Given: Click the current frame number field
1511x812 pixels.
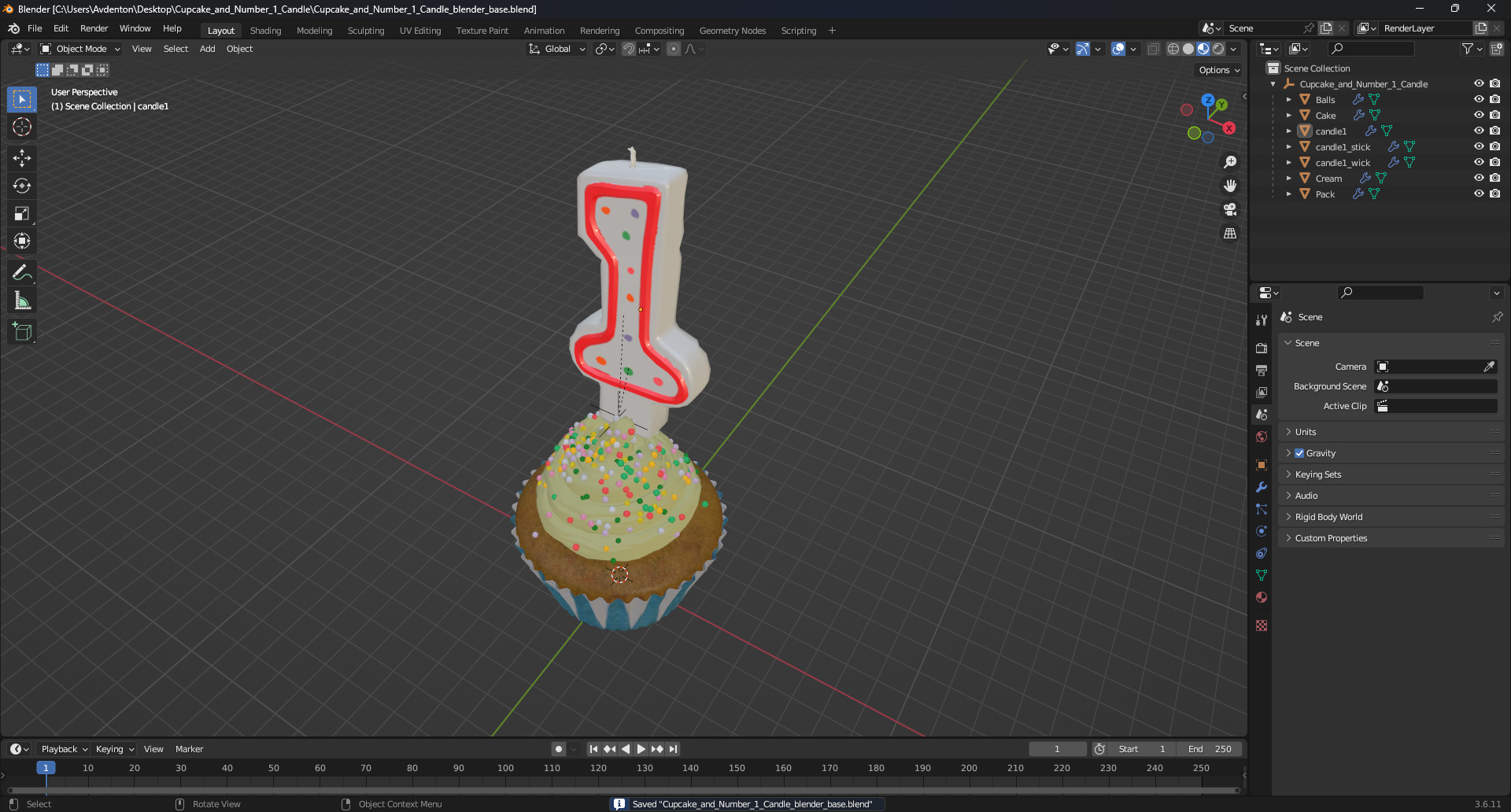Looking at the screenshot, I should (x=1057, y=749).
